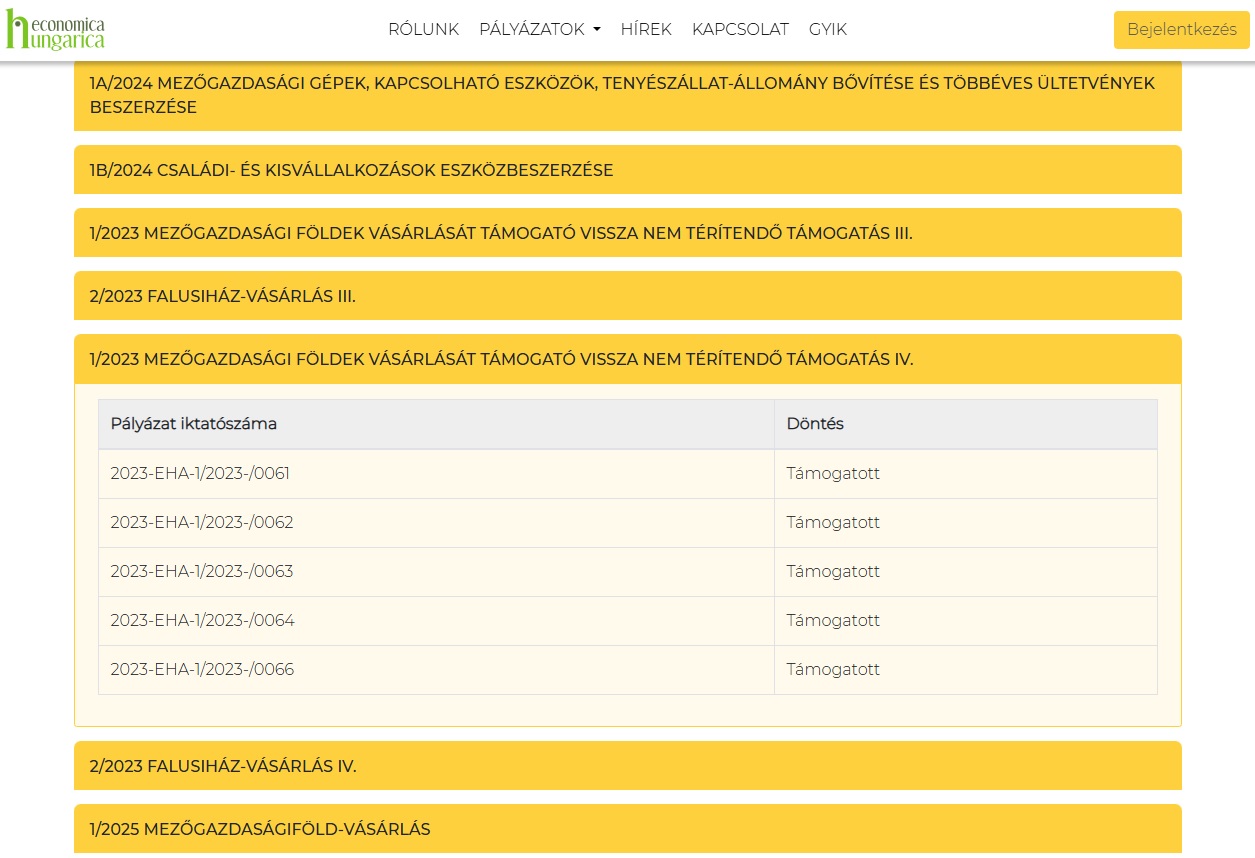Select row 2023-EHA-1/2023-/0064
1255x858 pixels.
[x=202, y=621]
